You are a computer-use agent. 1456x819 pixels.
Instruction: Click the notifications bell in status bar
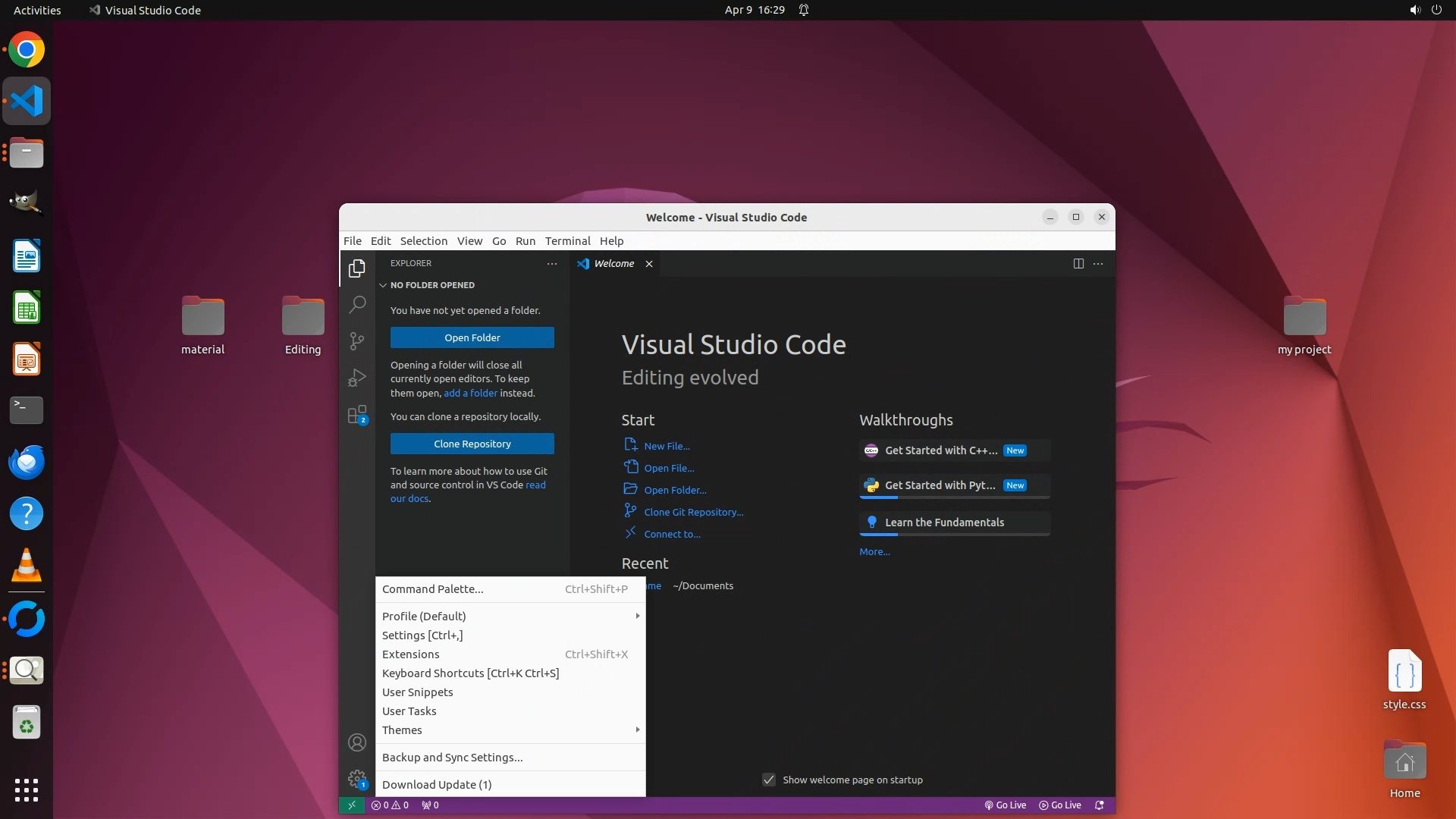(x=1100, y=805)
